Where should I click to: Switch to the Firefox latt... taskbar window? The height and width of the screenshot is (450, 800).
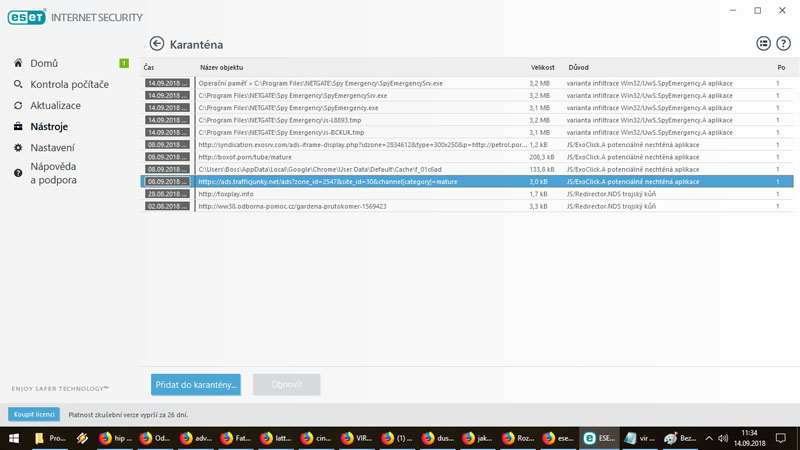point(277,438)
